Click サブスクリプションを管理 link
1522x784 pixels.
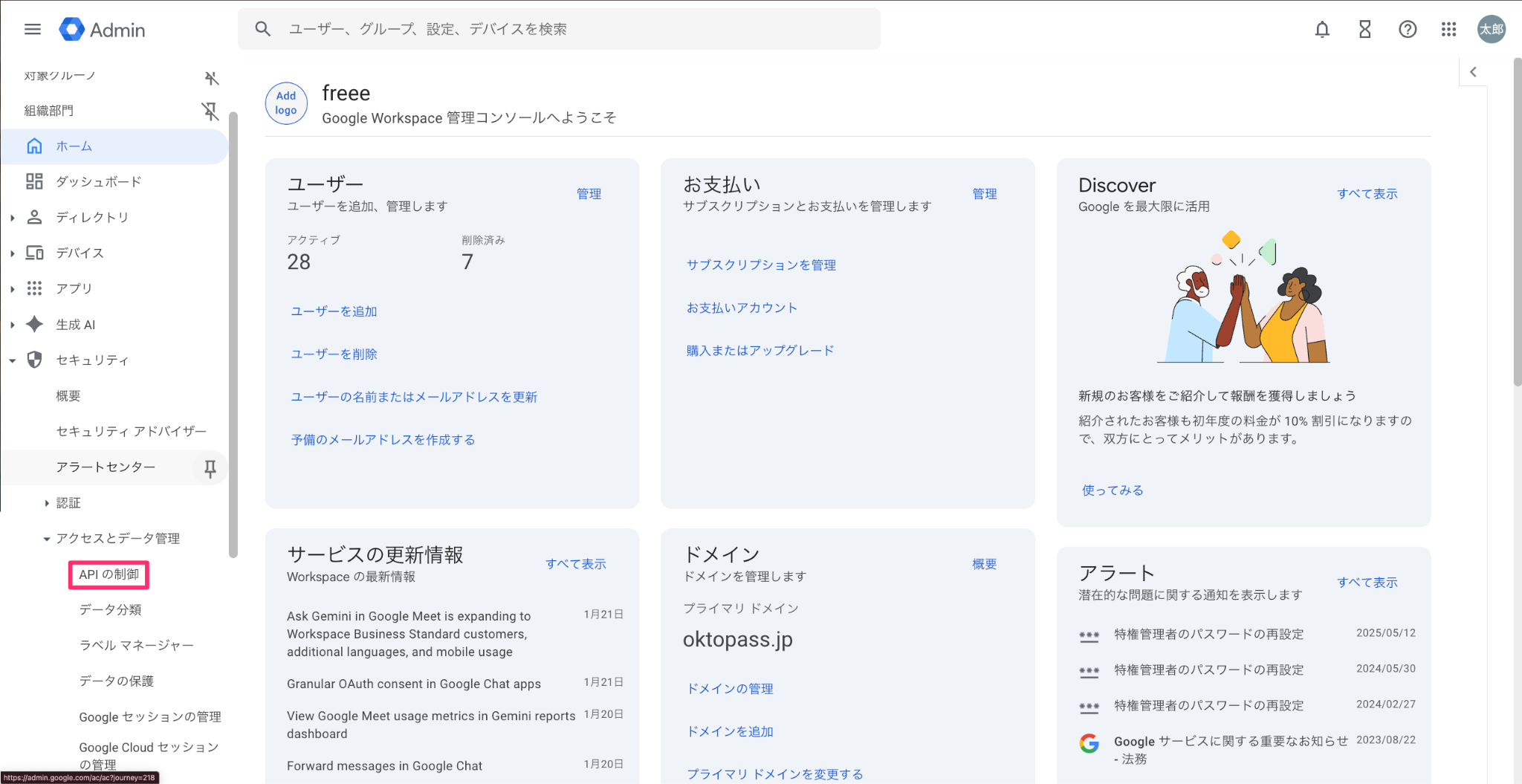[761, 265]
